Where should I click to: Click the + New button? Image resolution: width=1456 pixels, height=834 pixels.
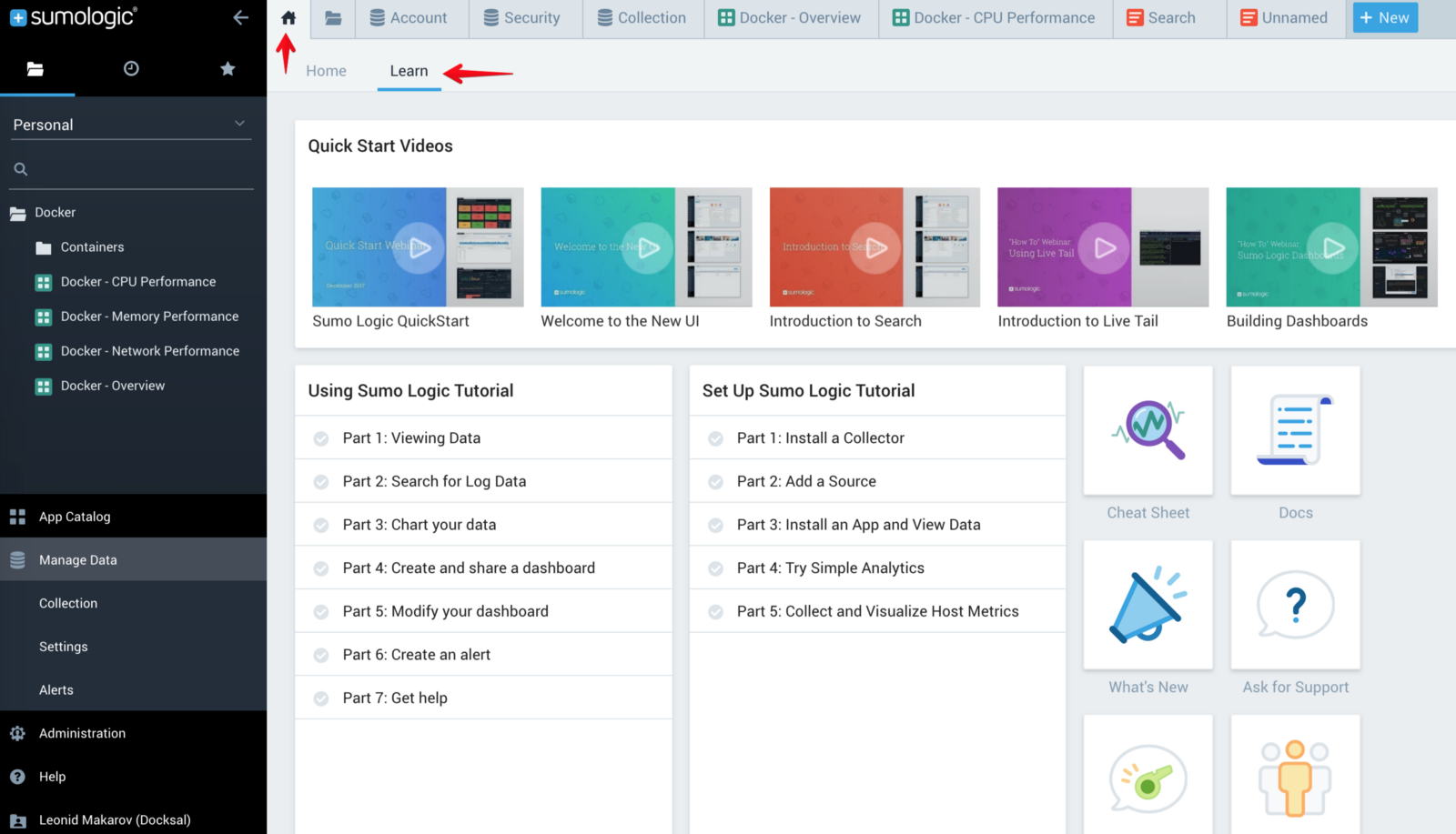1384,18
